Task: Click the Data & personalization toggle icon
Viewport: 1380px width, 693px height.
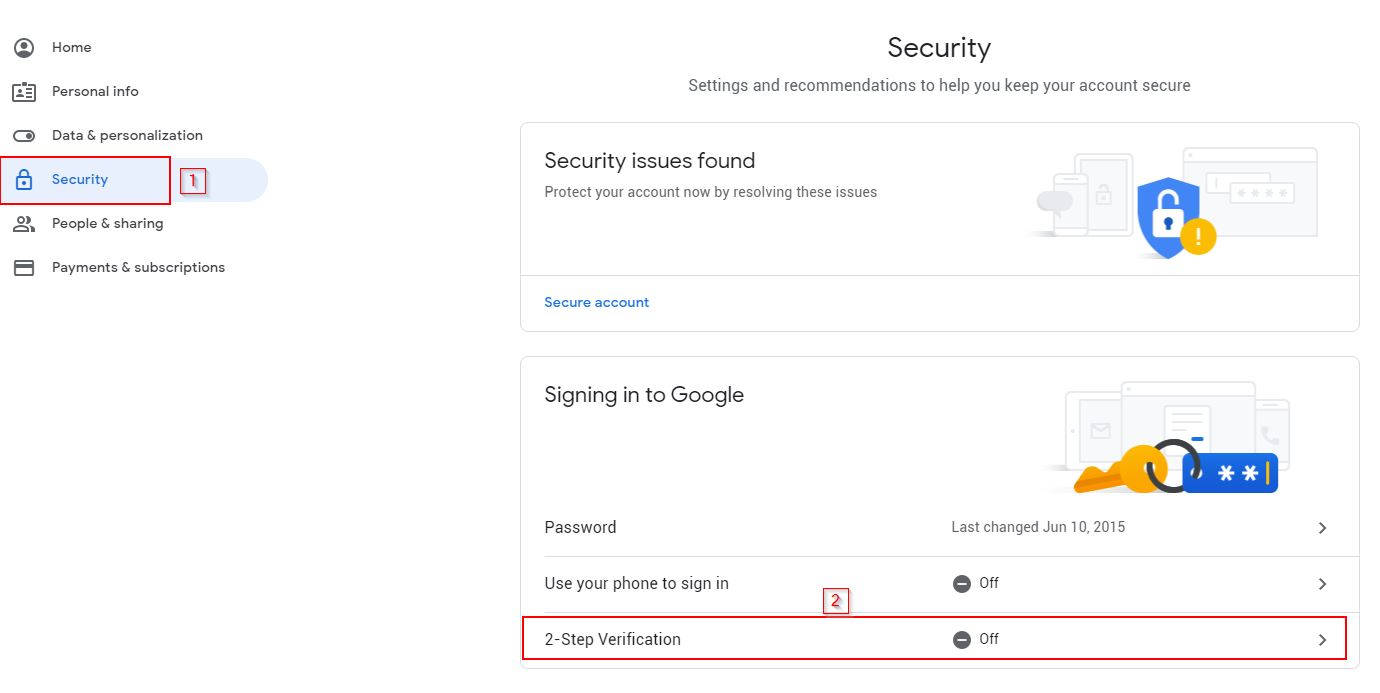Action: tap(22, 135)
